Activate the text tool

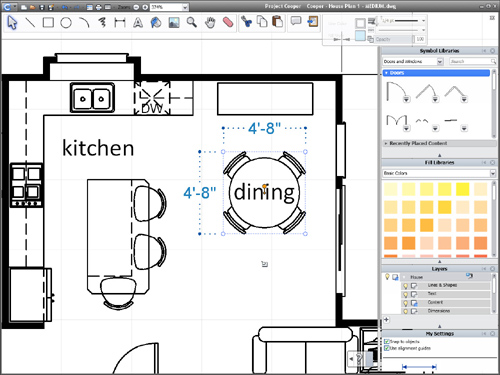[138, 23]
